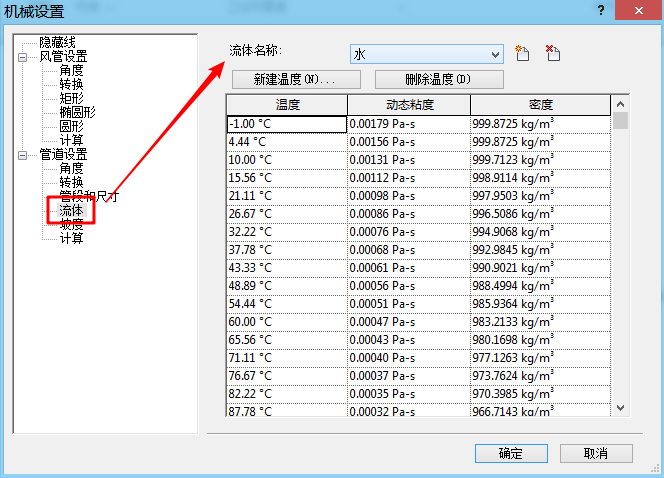Close the 机械设置 dialog
This screenshot has width=664, height=478.
(x=639, y=10)
